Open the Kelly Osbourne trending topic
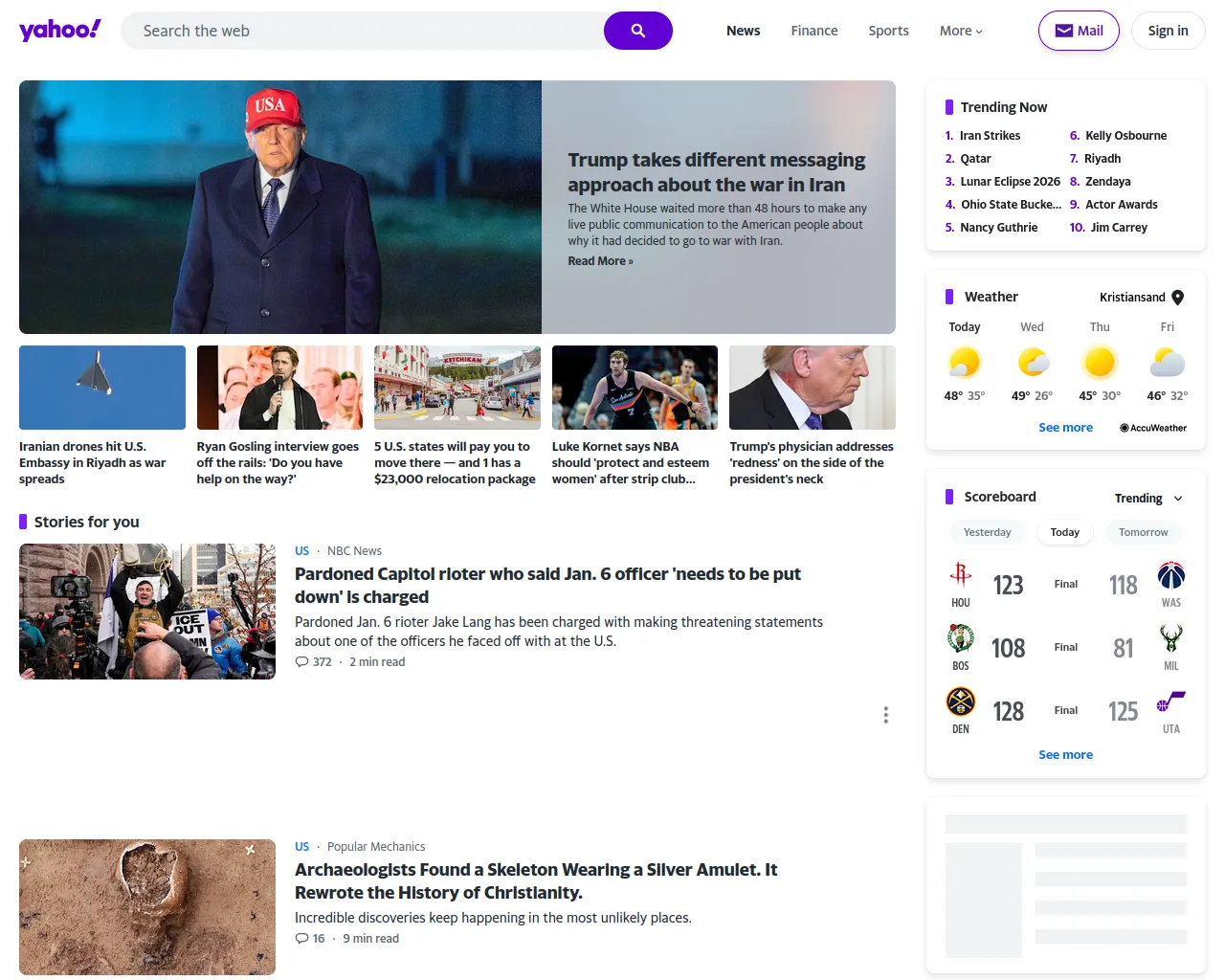This screenshot has height=980, width=1225. tap(1126, 136)
